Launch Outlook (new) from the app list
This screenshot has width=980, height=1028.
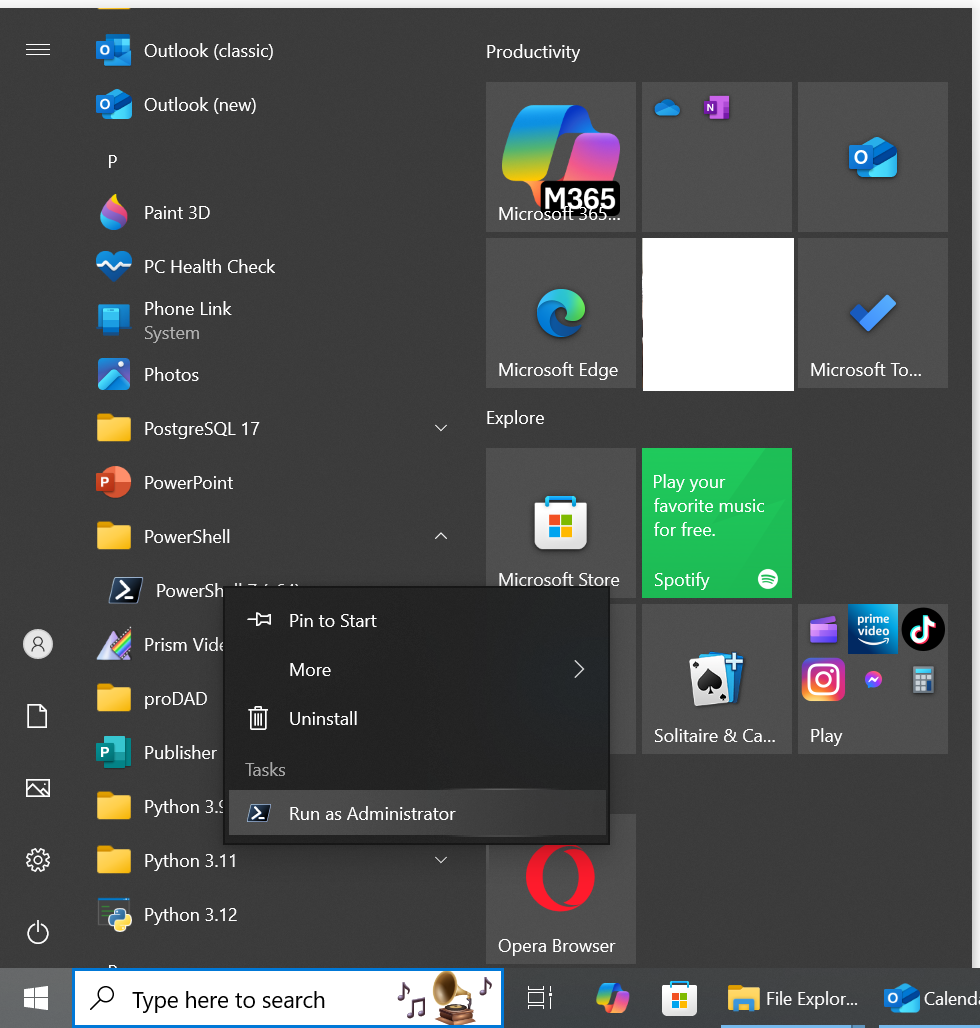[x=272, y=105]
